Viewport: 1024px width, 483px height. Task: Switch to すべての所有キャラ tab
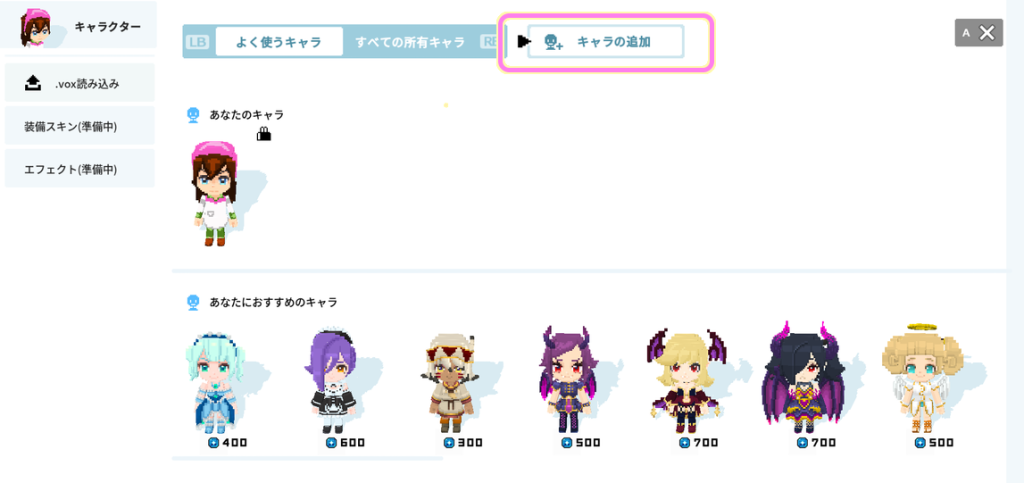(x=410, y=42)
